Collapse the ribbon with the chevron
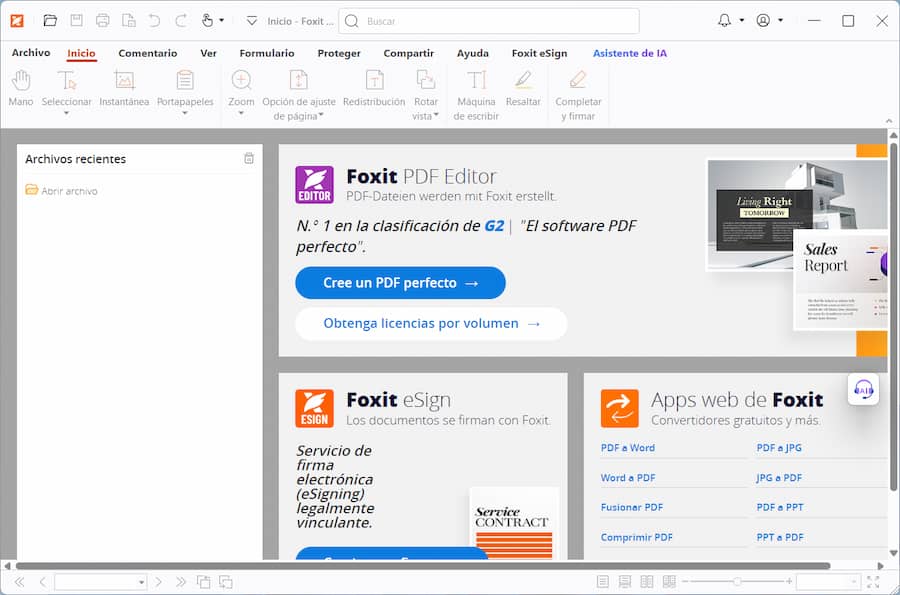Image resolution: width=900 pixels, height=595 pixels. (889, 121)
